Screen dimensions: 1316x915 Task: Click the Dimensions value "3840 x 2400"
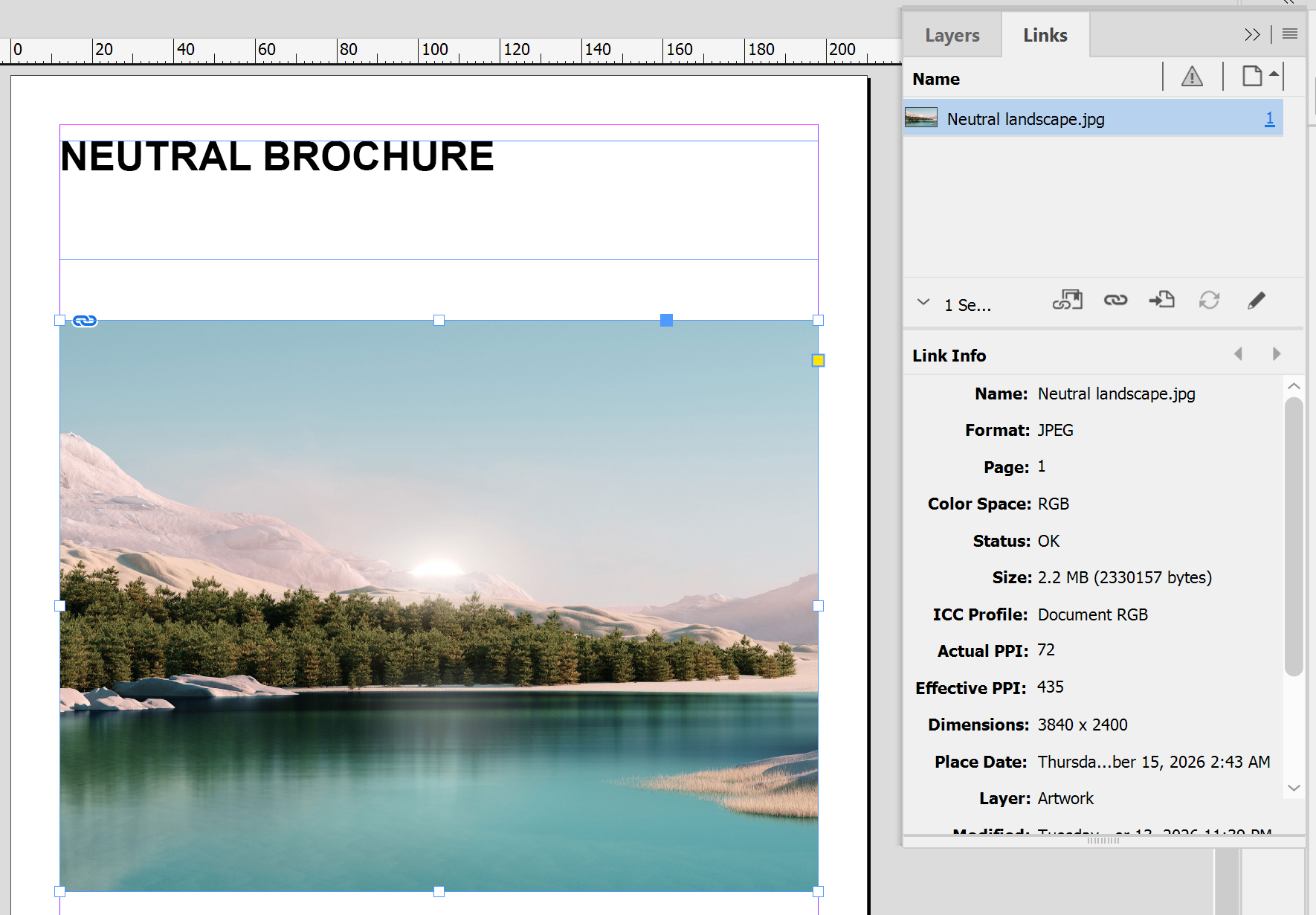point(1083,725)
